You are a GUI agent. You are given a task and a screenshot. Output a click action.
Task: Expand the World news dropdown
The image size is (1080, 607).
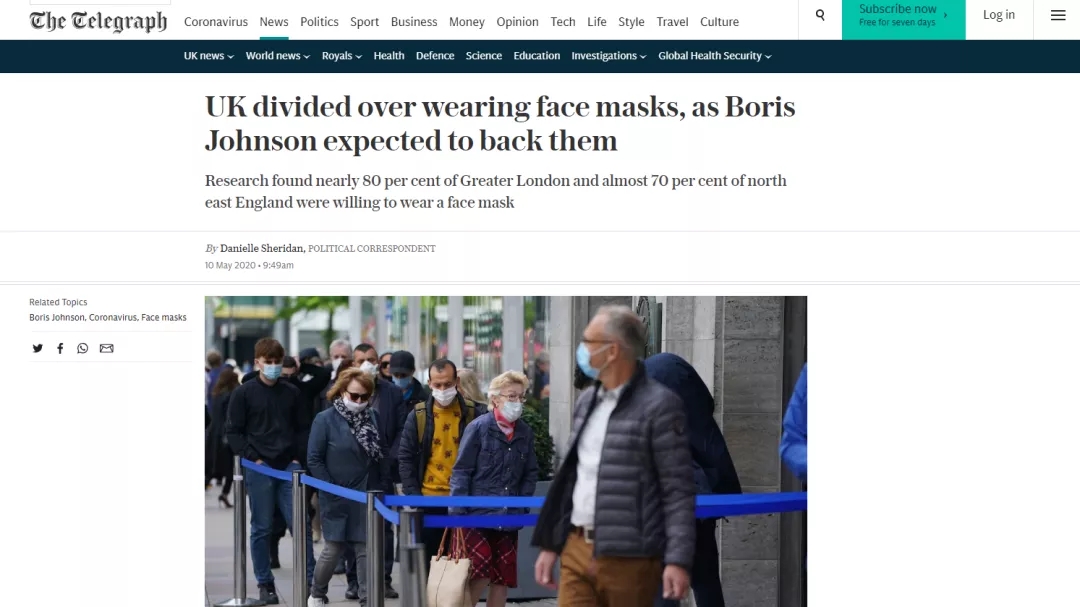pos(278,56)
